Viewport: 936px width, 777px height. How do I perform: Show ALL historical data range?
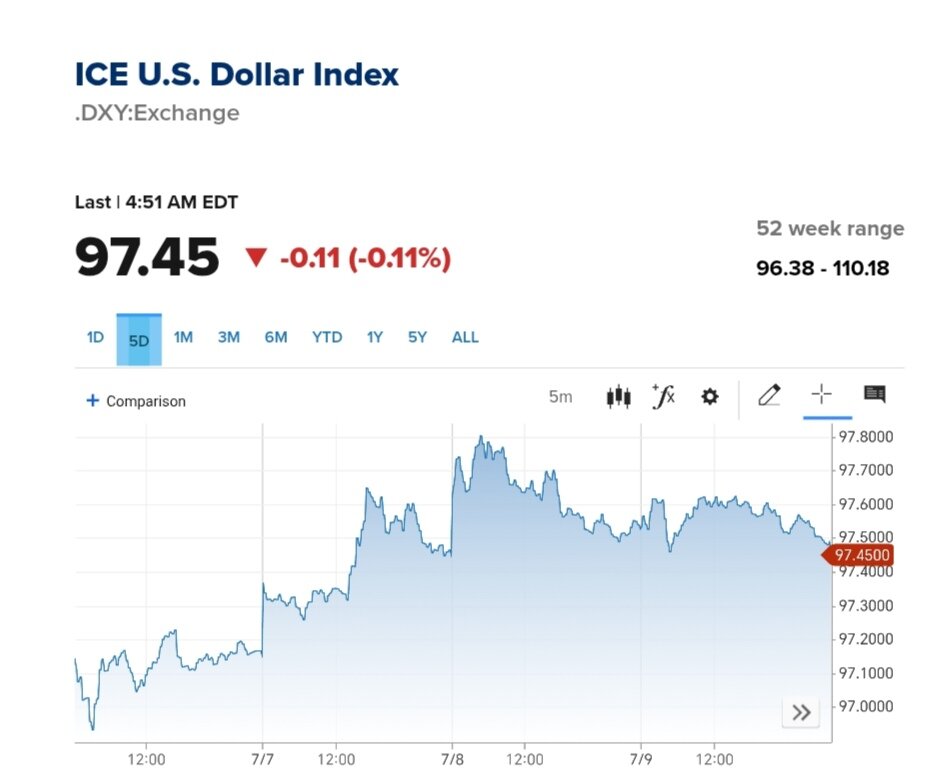pos(465,338)
